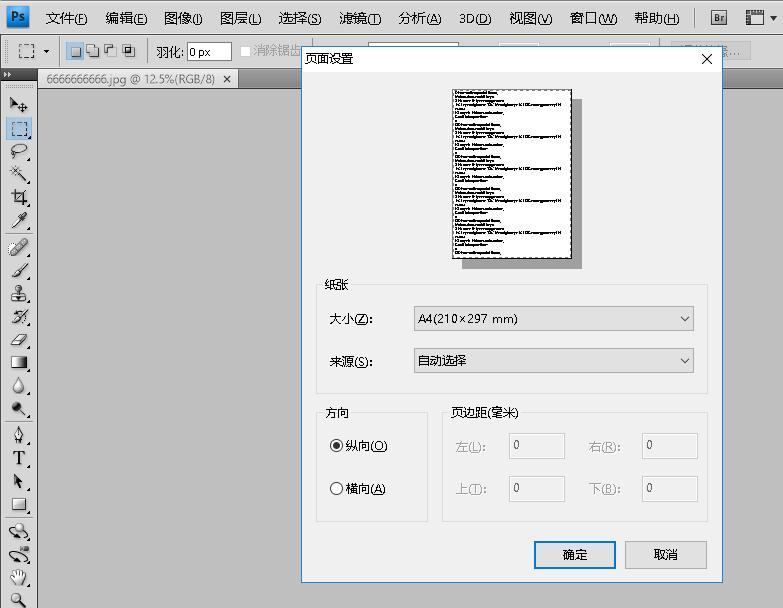Viewport: 783px width, 608px height.
Task: Click the Ps application logo
Action: coord(17,17)
